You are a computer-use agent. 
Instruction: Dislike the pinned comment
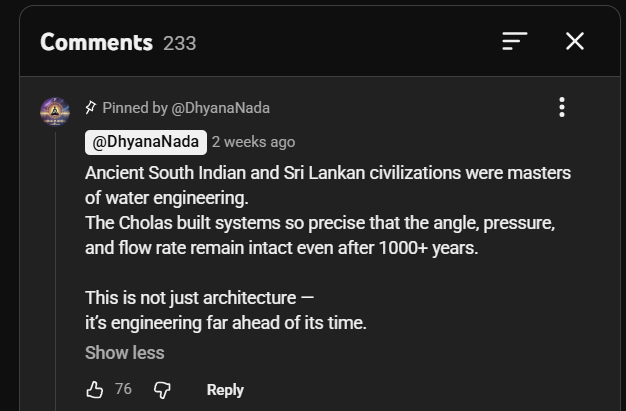coord(162,390)
